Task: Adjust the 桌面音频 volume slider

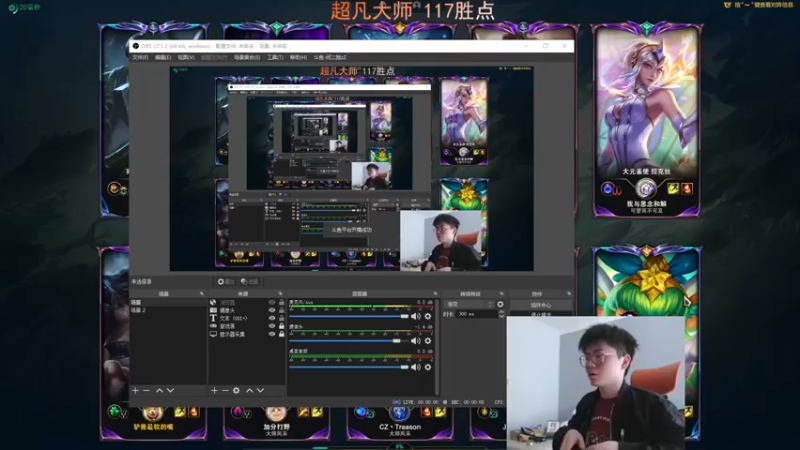Action: click(x=349, y=367)
